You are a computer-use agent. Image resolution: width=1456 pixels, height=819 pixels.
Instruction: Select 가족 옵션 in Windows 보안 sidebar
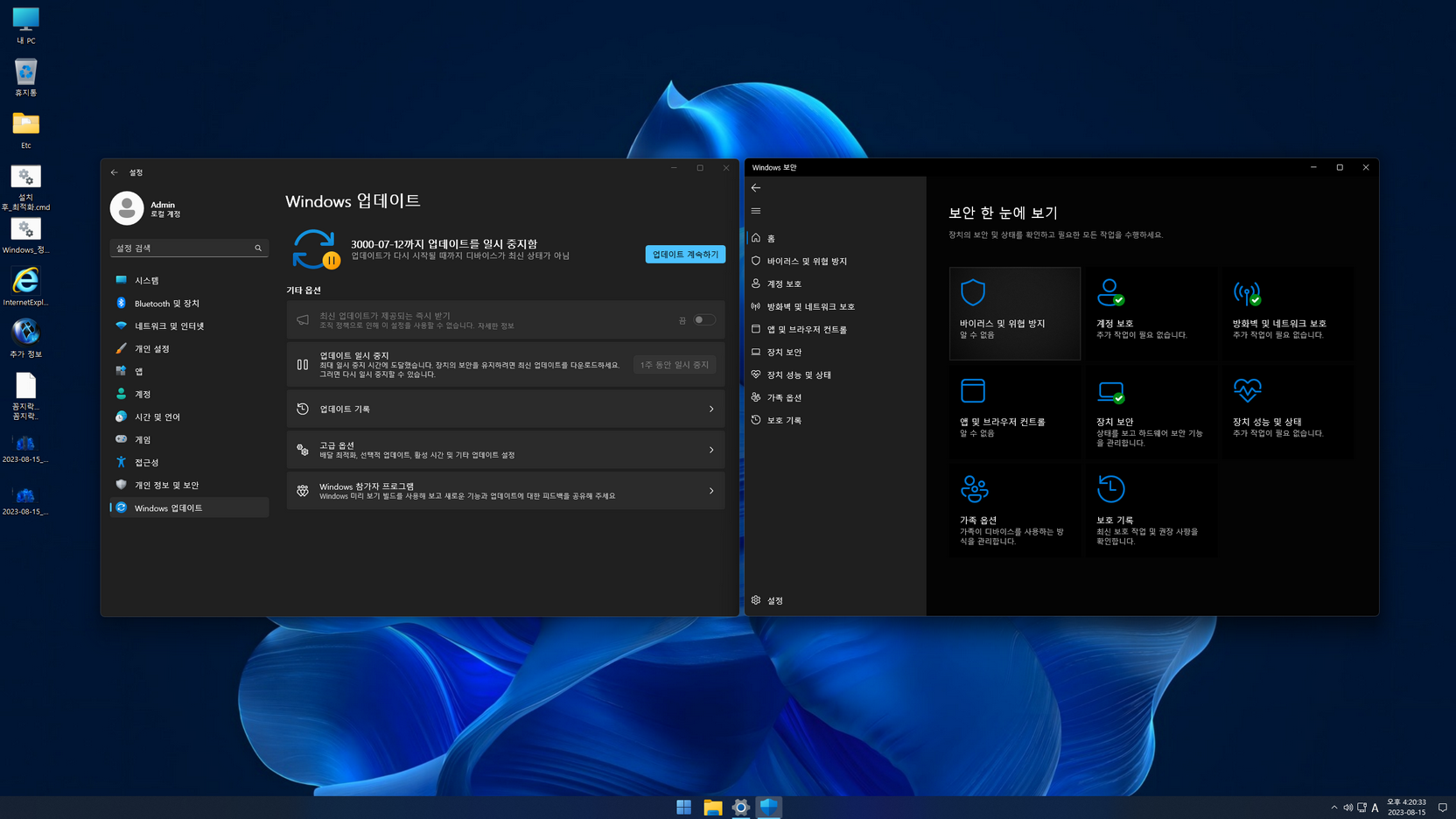pos(835,398)
